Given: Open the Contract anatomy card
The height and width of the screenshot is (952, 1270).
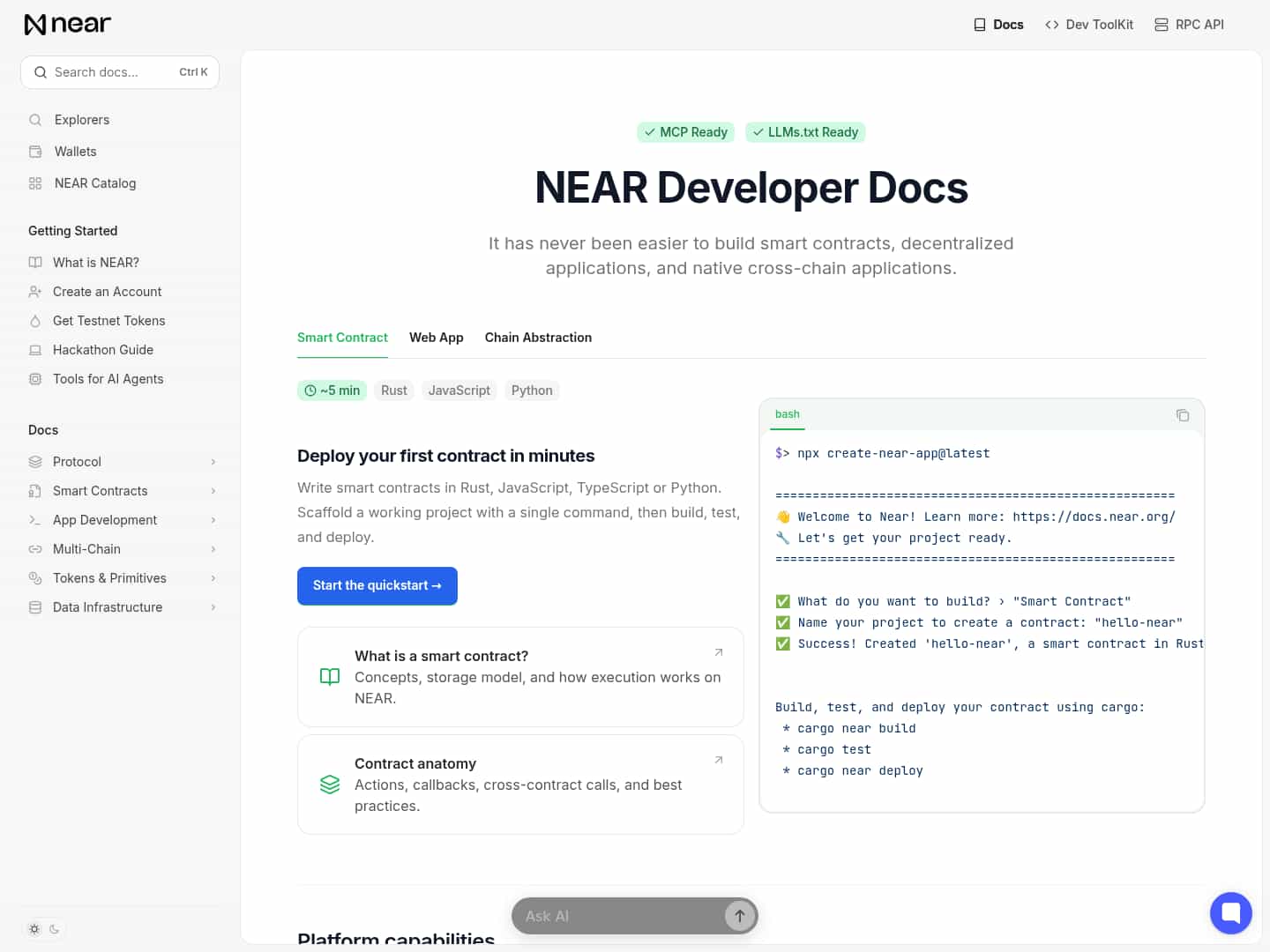Looking at the screenshot, I should pyautogui.click(x=520, y=785).
